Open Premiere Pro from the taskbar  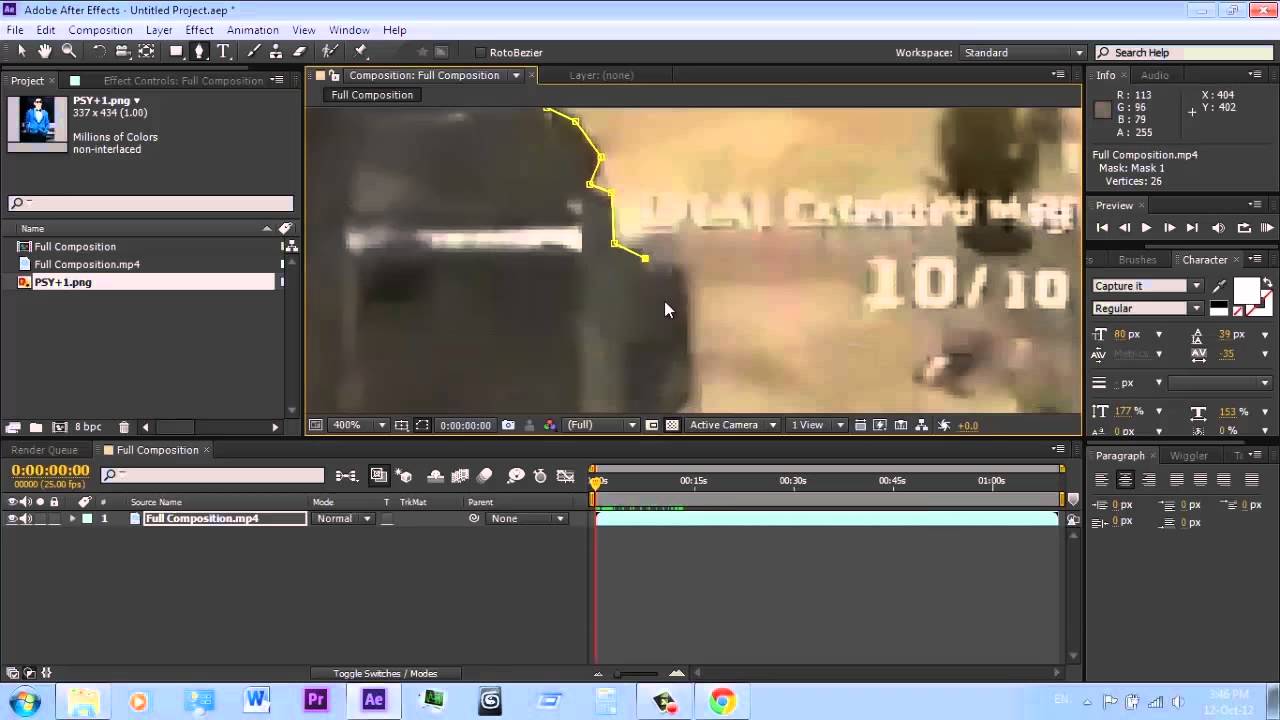(316, 700)
